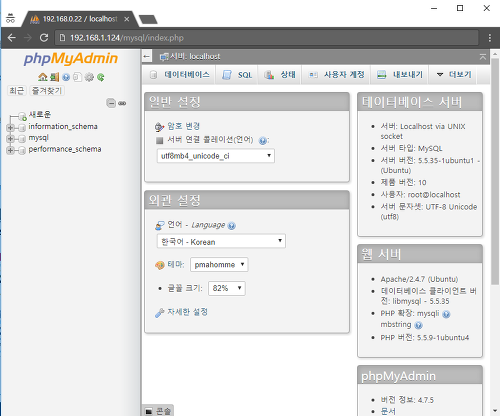Open the 상태 status tab
Viewport: 500px width, 416px height.
[x=280, y=75]
